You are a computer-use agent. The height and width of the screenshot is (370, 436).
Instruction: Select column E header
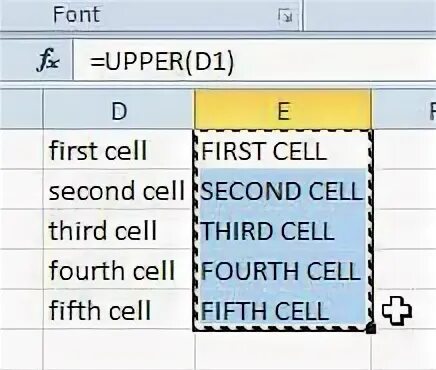[x=283, y=110]
